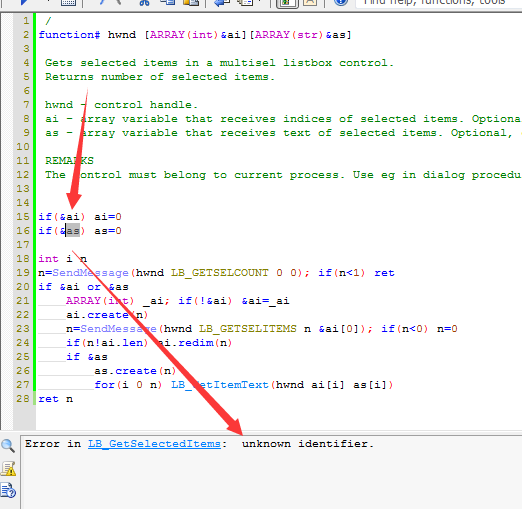Open the keyboard icon in toolbar

[68, 3]
